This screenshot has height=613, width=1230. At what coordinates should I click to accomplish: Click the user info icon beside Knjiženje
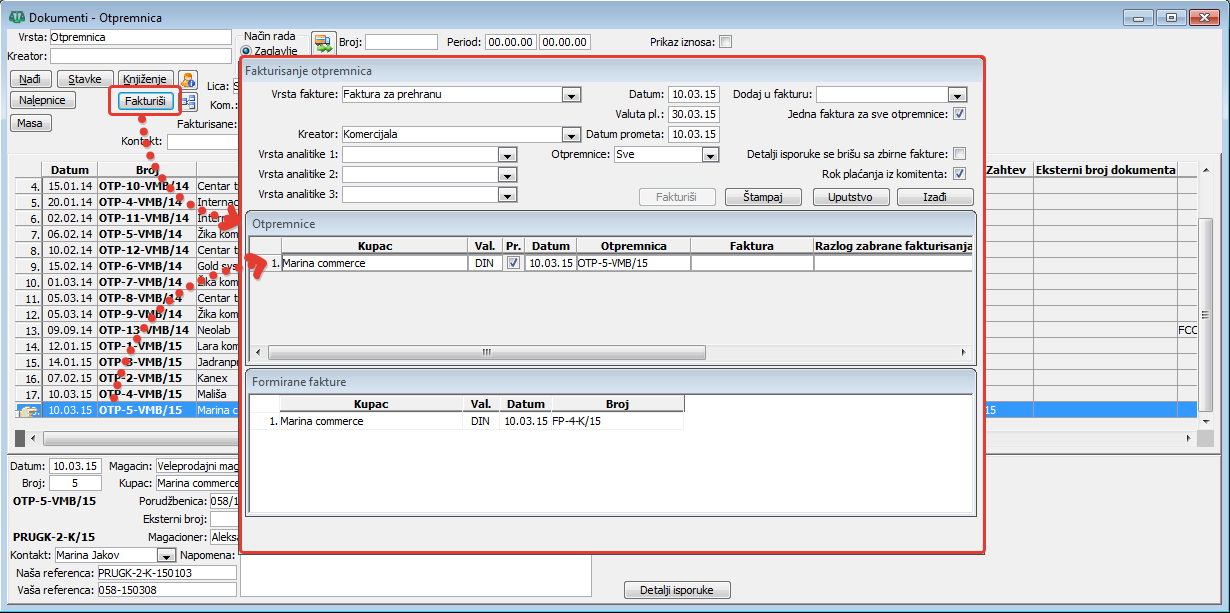188,79
